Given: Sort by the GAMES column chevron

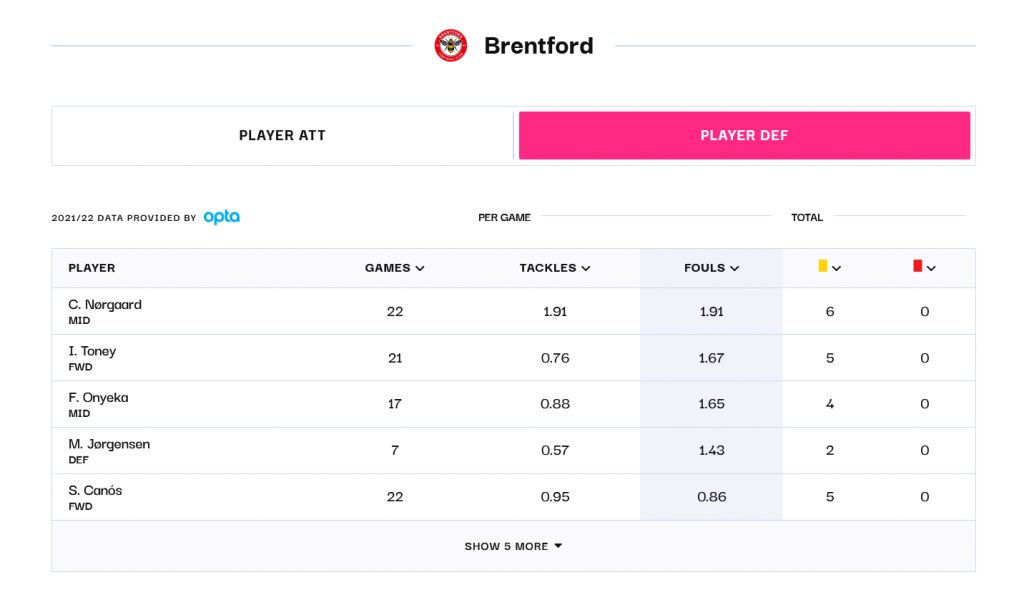Looking at the screenshot, I should [420, 268].
